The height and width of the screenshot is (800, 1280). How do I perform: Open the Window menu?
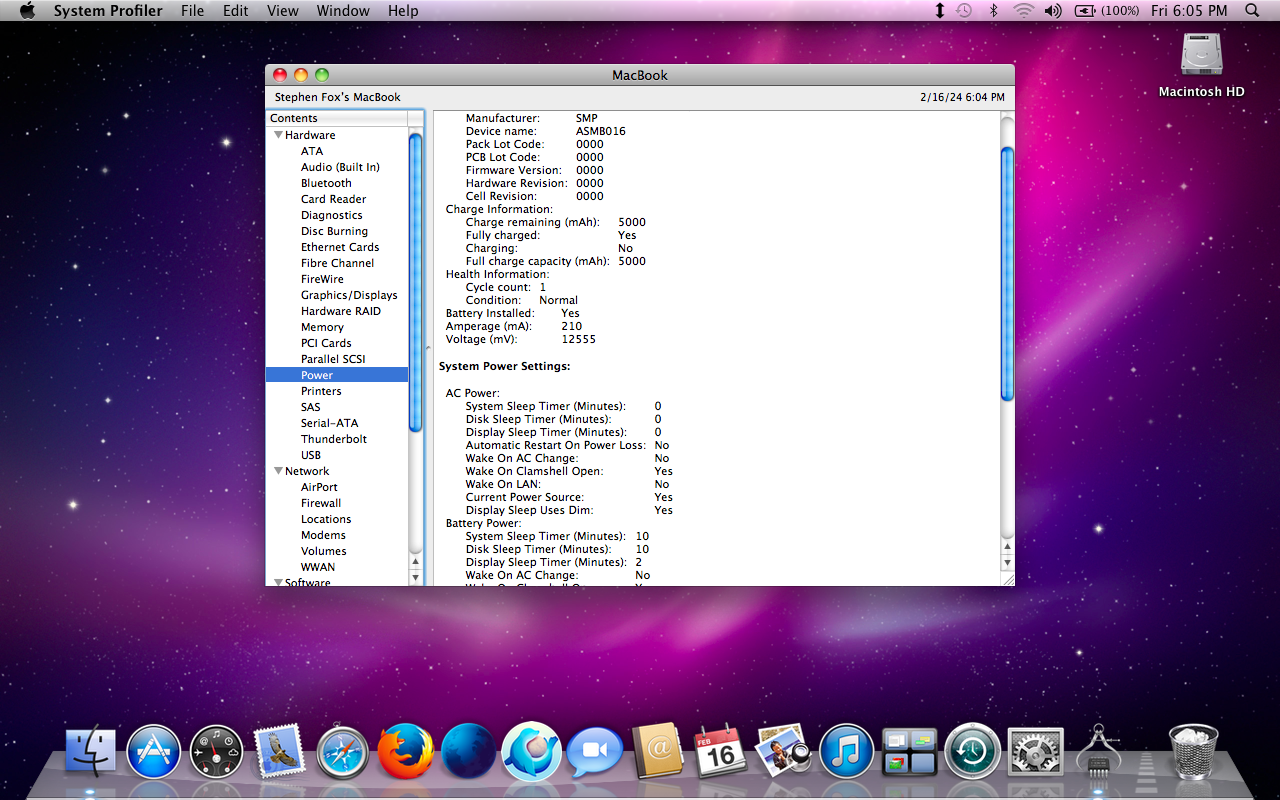pyautogui.click(x=343, y=11)
